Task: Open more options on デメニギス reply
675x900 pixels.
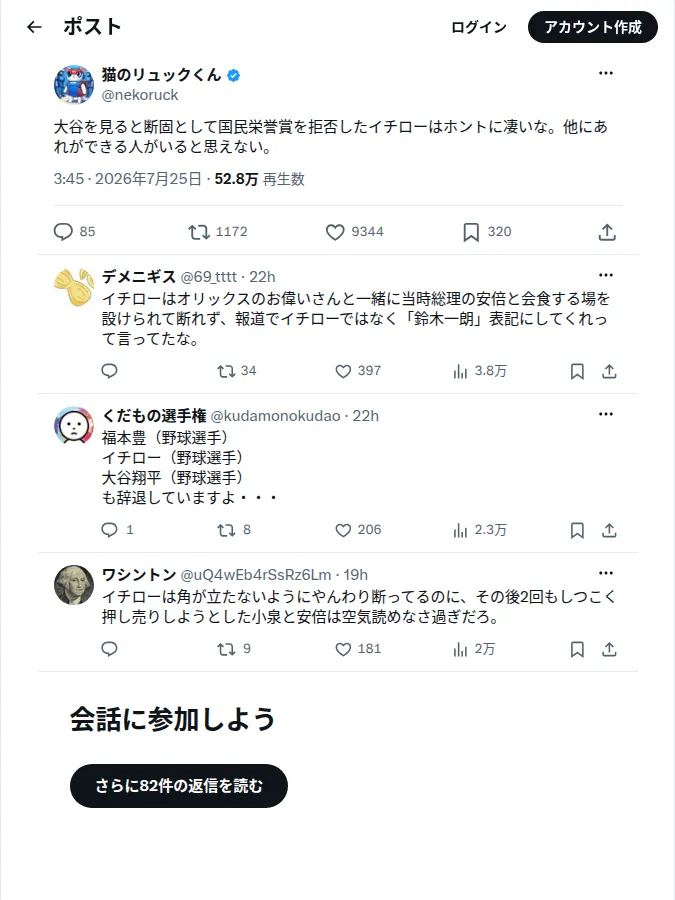Action: point(606,275)
